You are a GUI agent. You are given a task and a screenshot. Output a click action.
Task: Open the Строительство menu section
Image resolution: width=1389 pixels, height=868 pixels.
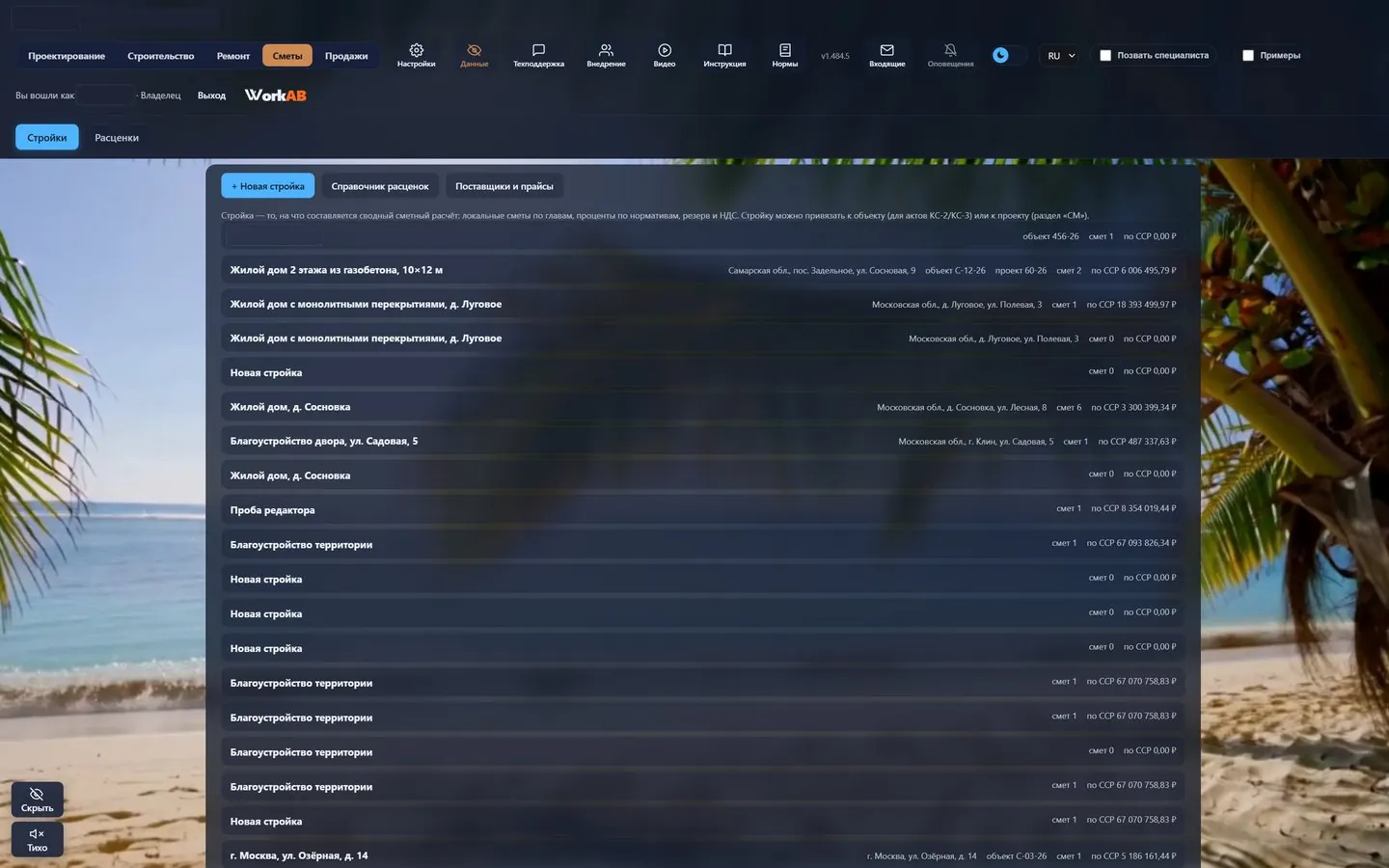click(161, 56)
